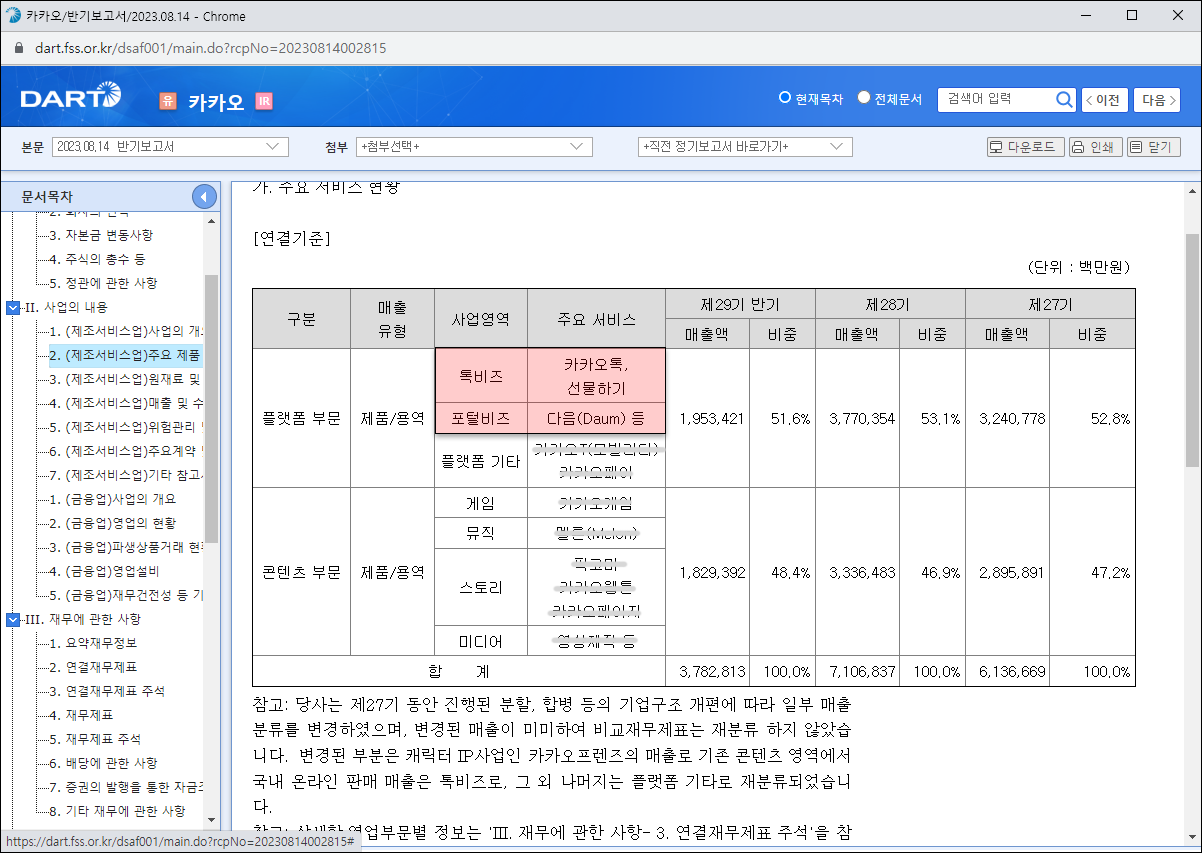
Task: Click the 다음(Daum) 등 cell
Action: (x=596, y=419)
